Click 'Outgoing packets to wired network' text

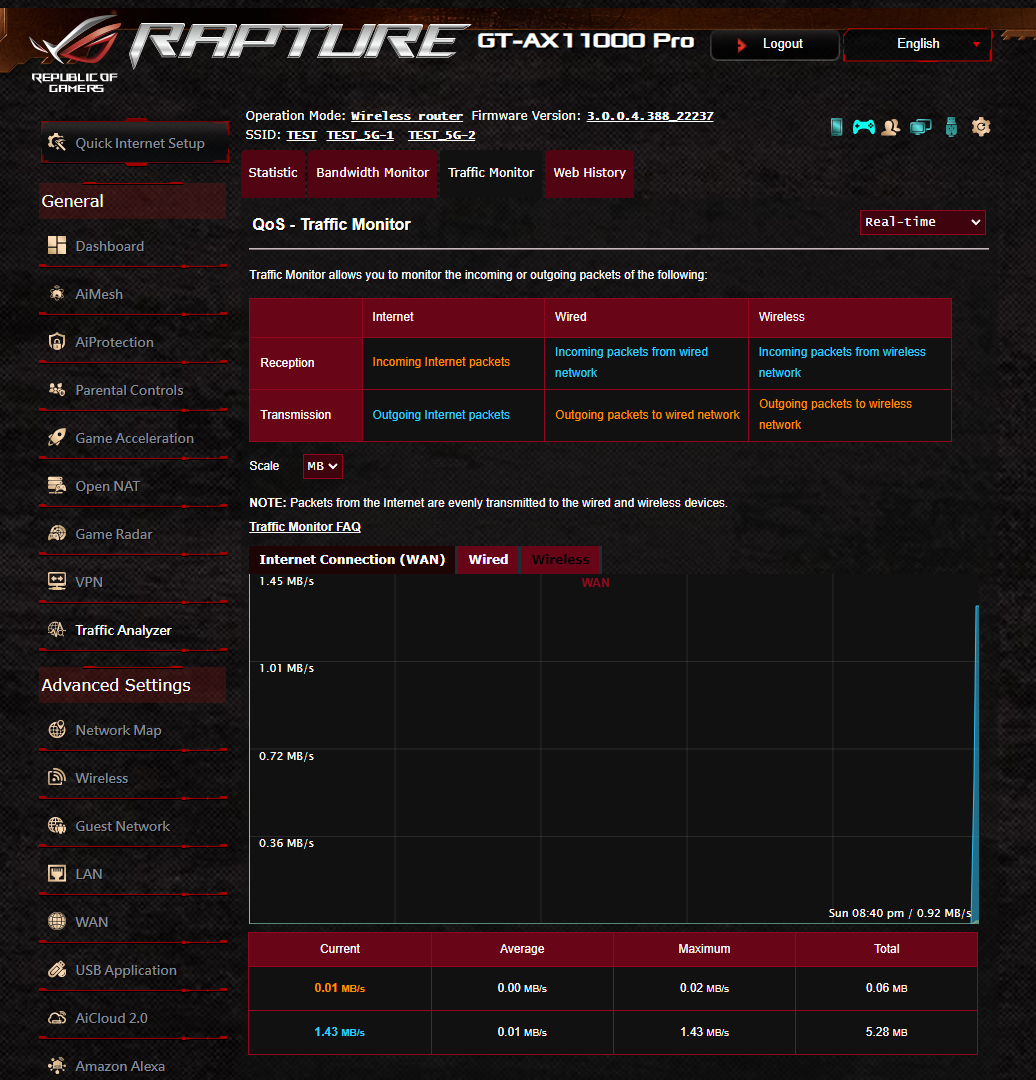tap(648, 415)
